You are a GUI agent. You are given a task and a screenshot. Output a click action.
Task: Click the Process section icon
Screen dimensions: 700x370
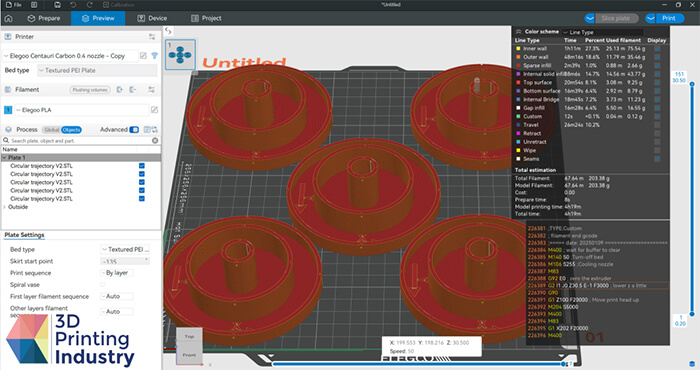[8, 129]
